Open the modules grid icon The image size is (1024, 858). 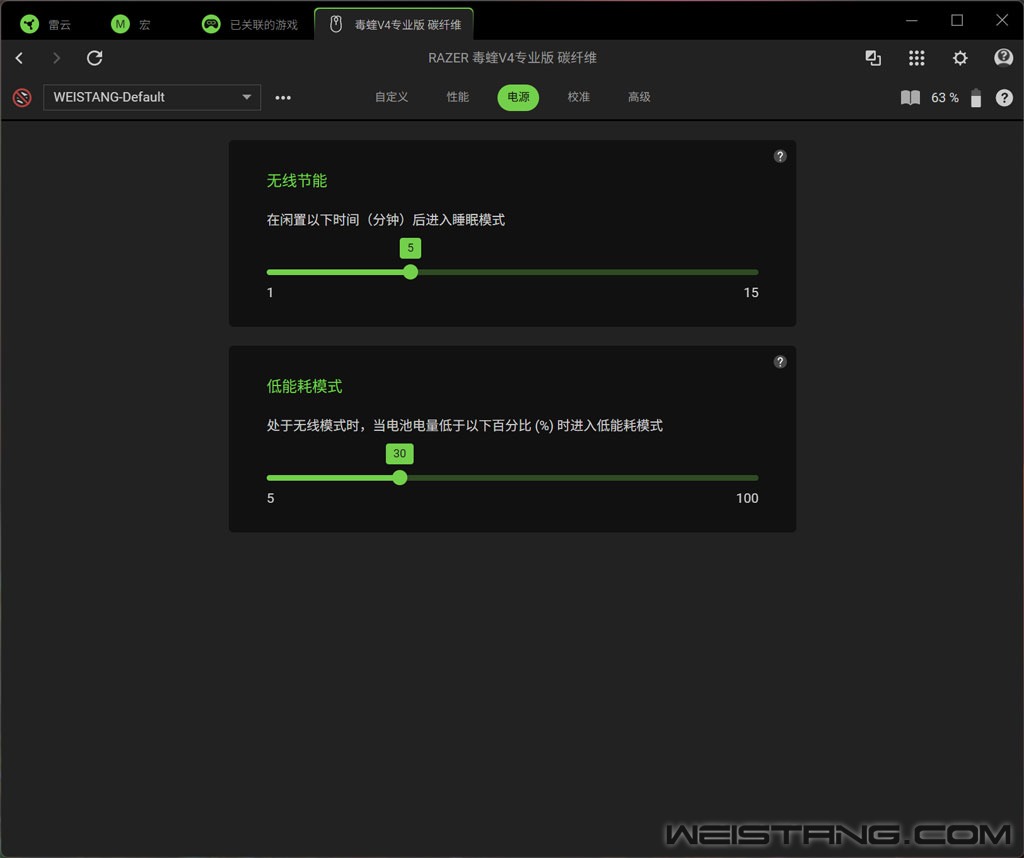coord(916,58)
